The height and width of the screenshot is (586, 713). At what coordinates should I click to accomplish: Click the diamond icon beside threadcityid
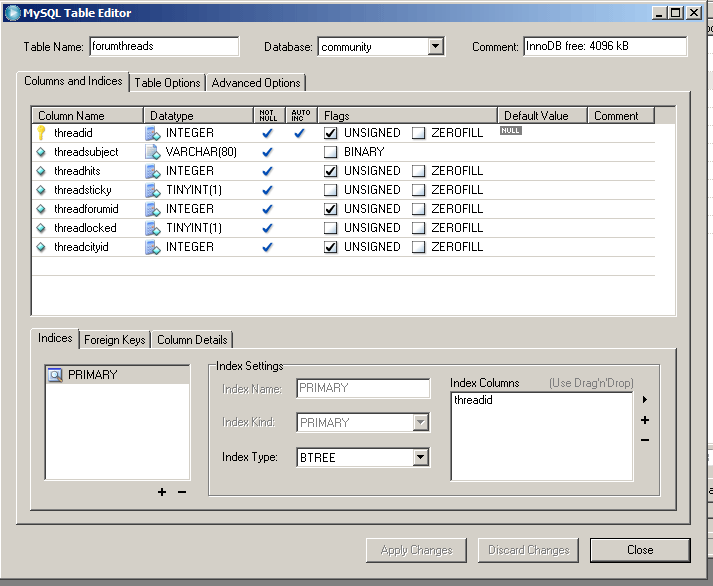(x=41, y=247)
